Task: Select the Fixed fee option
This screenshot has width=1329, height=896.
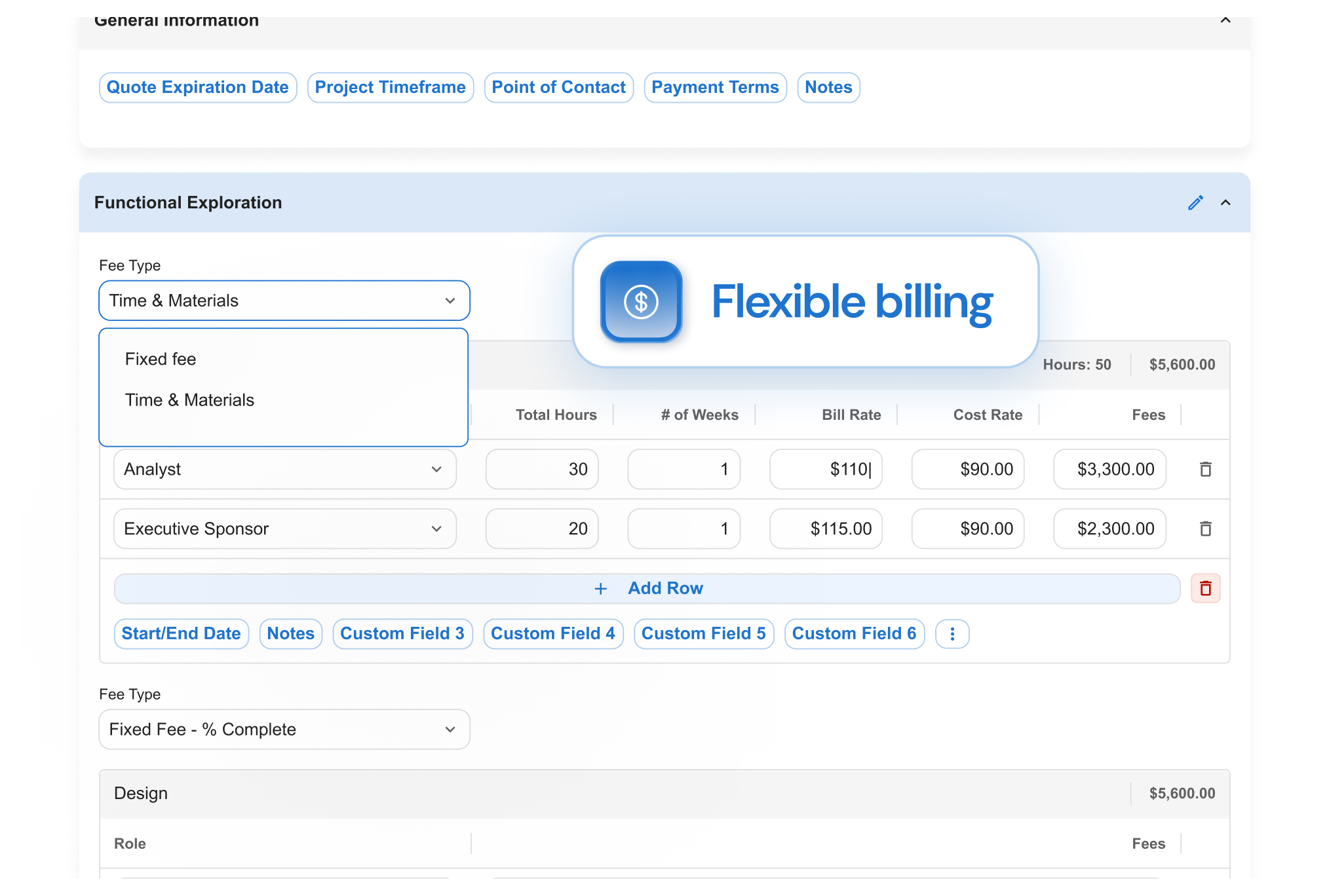Action: pyautogui.click(x=161, y=359)
